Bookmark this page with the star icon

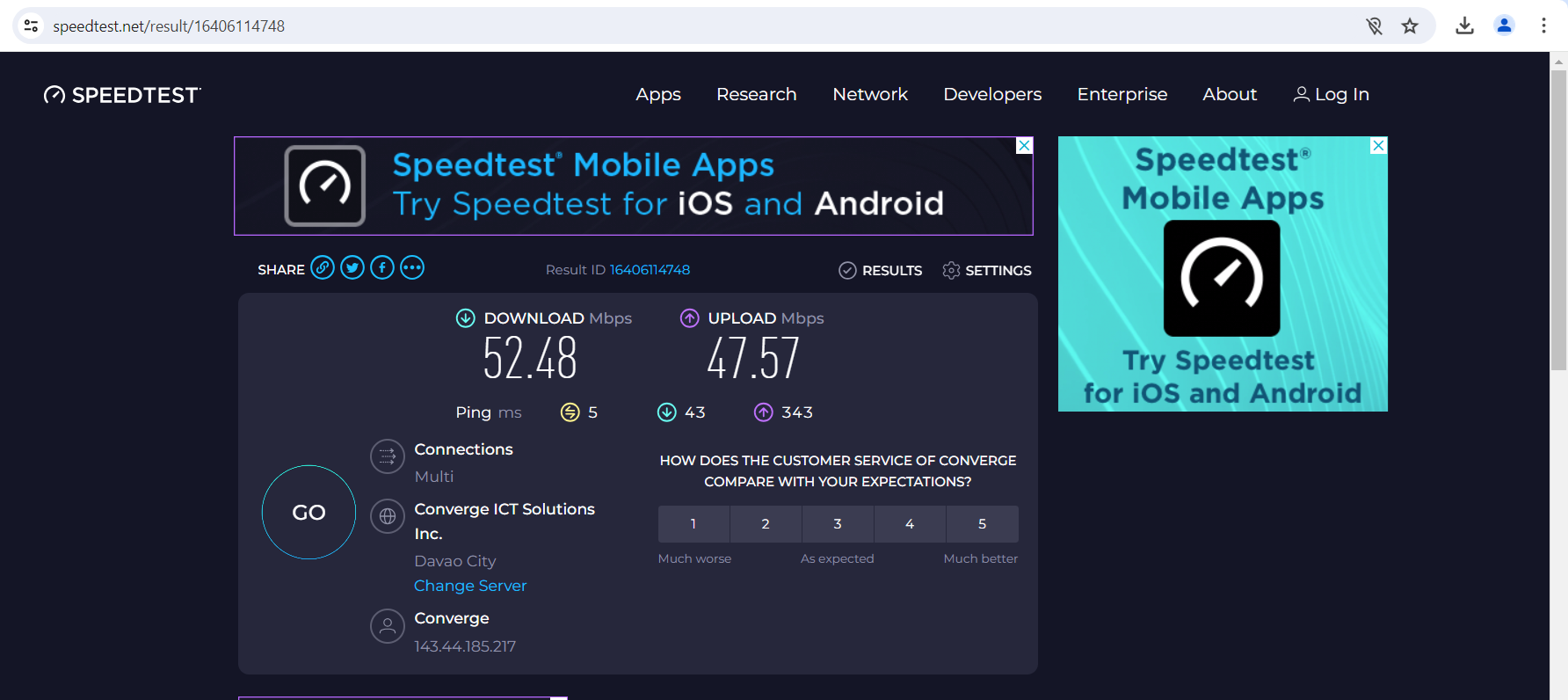[x=1410, y=26]
